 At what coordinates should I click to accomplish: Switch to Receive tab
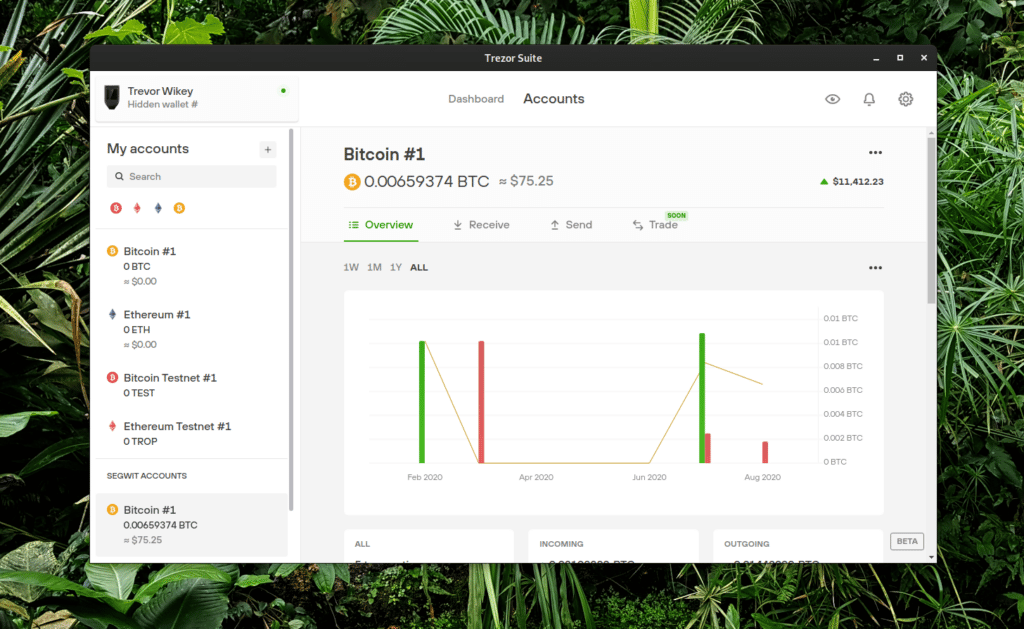click(x=481, y=225)
